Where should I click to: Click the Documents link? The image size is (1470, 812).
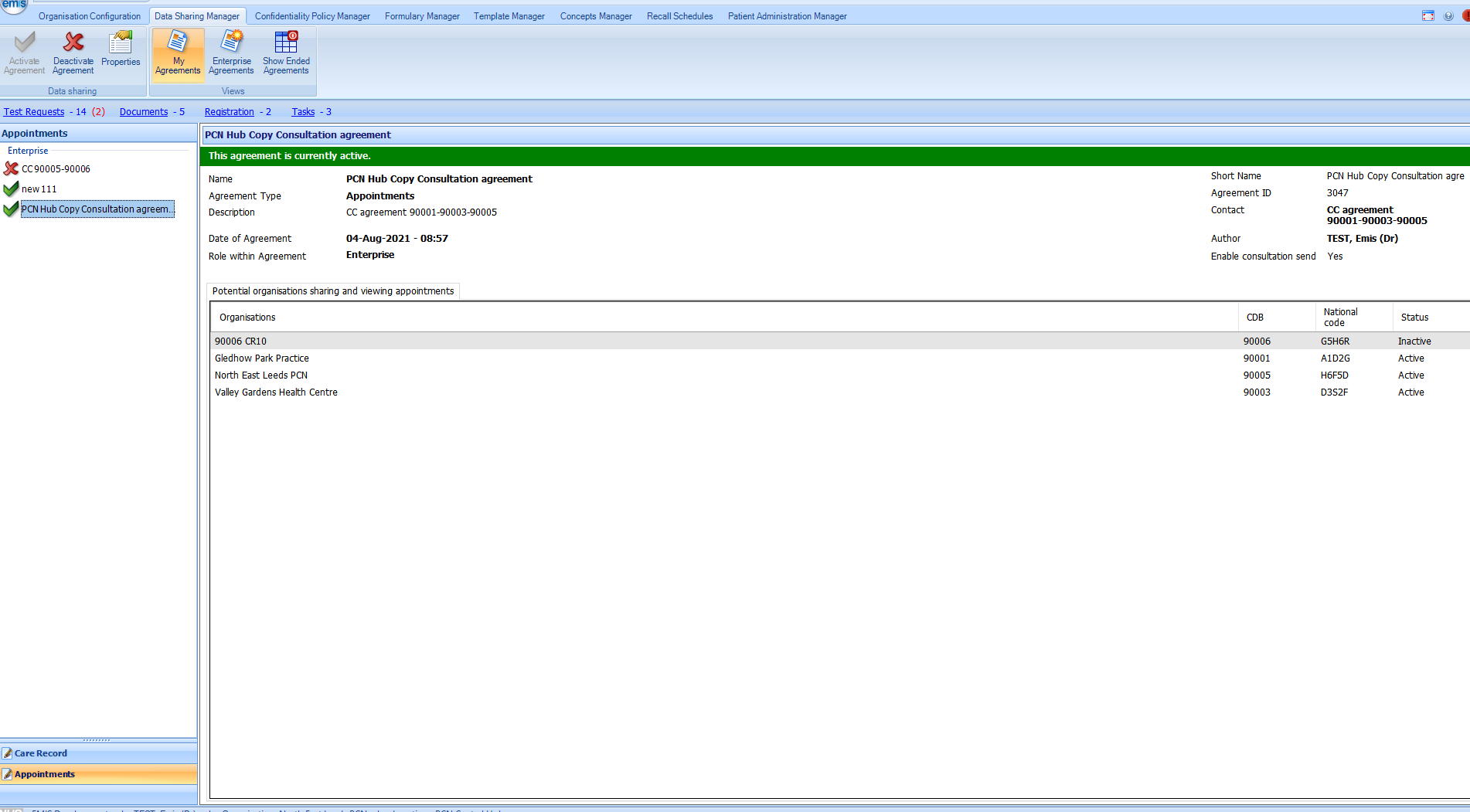click(x=144, y=112)
